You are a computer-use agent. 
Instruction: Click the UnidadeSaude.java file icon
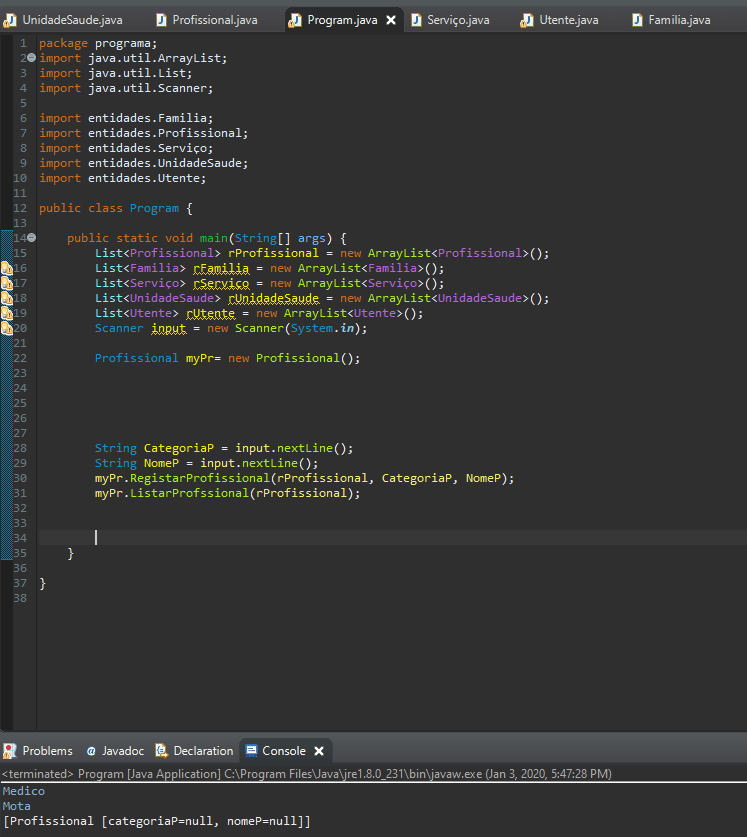[x=10, y=20]
